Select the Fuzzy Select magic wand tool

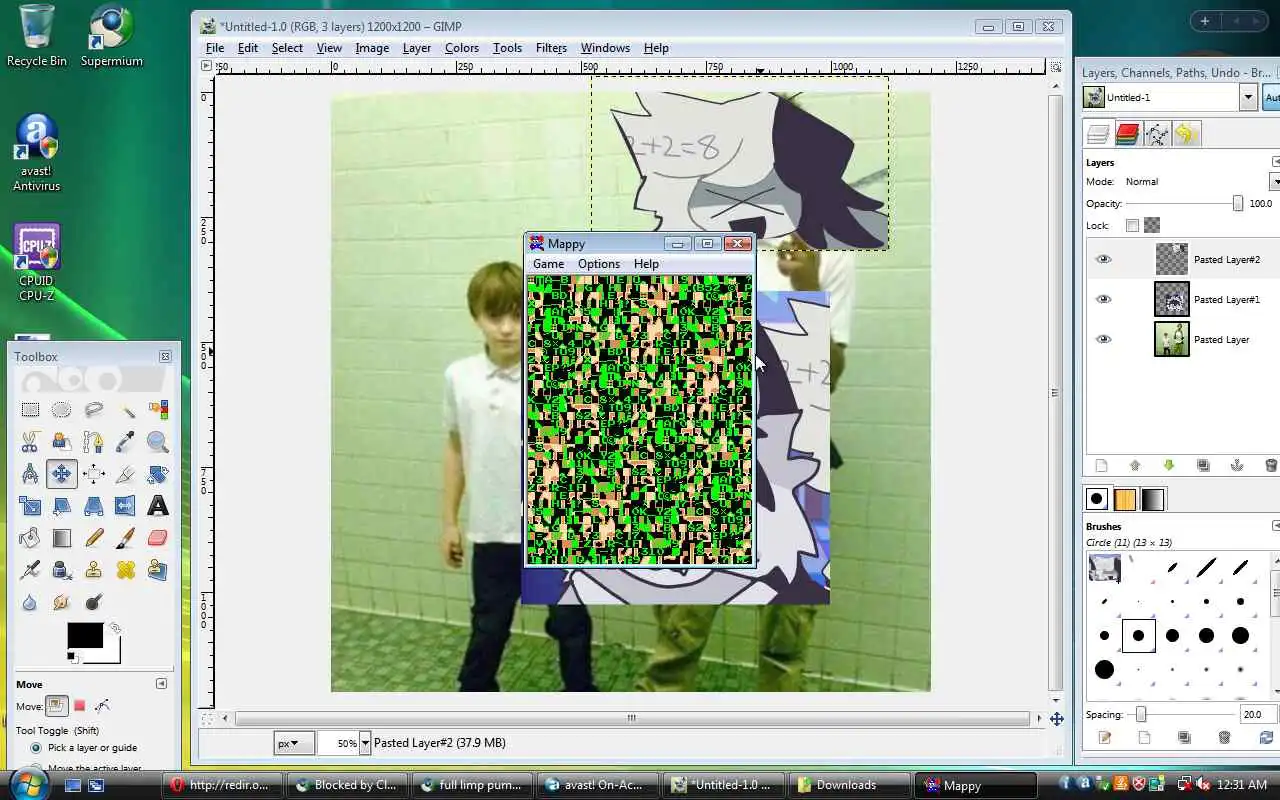click(x=126, y=410)
